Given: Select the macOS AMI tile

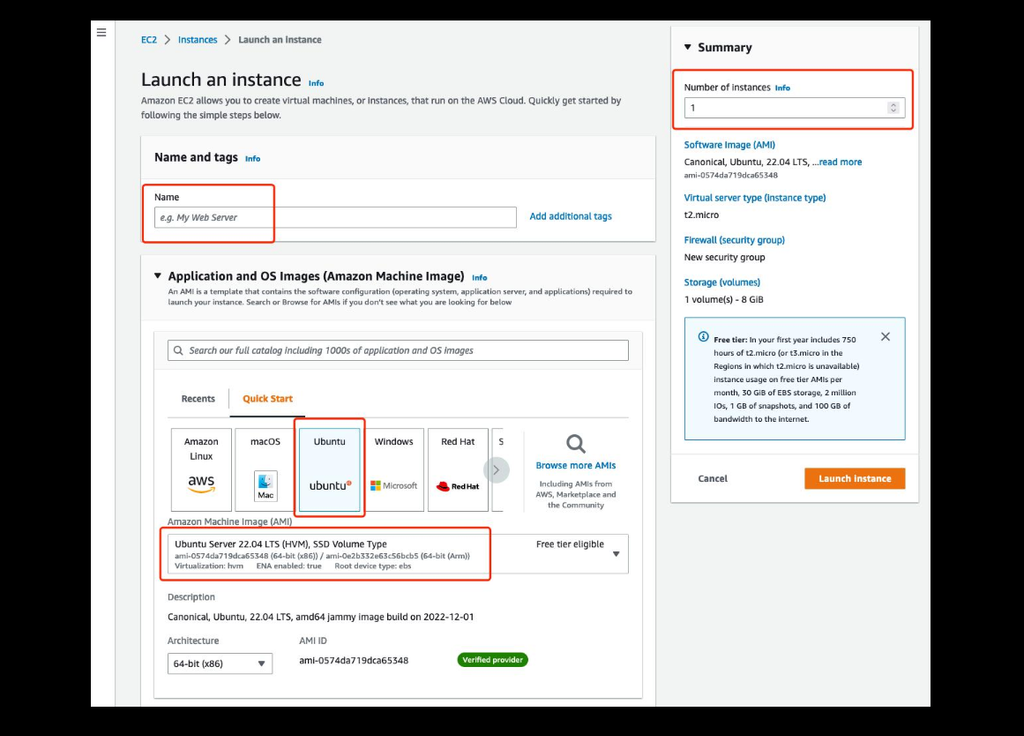Looking at the screenshot, I should 265,470.
